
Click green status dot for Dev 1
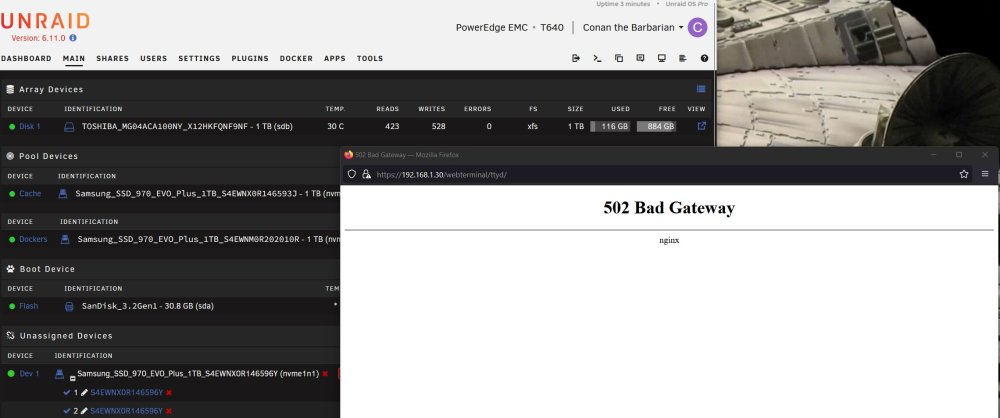tap(11, 374)
